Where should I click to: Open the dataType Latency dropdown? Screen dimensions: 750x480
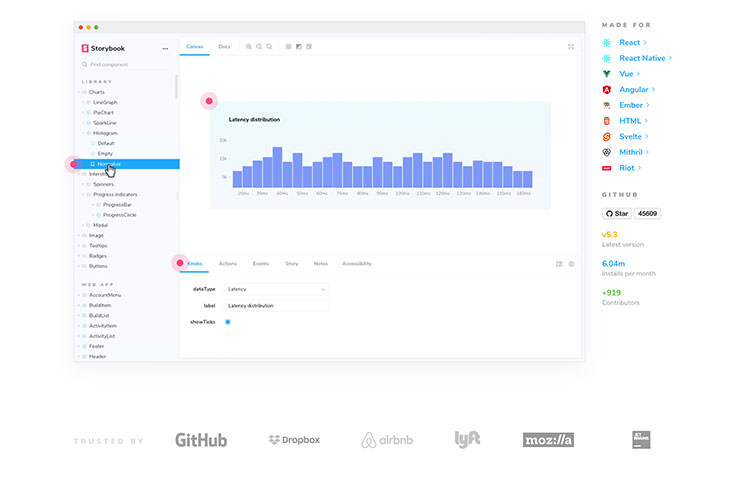(276, 289)
